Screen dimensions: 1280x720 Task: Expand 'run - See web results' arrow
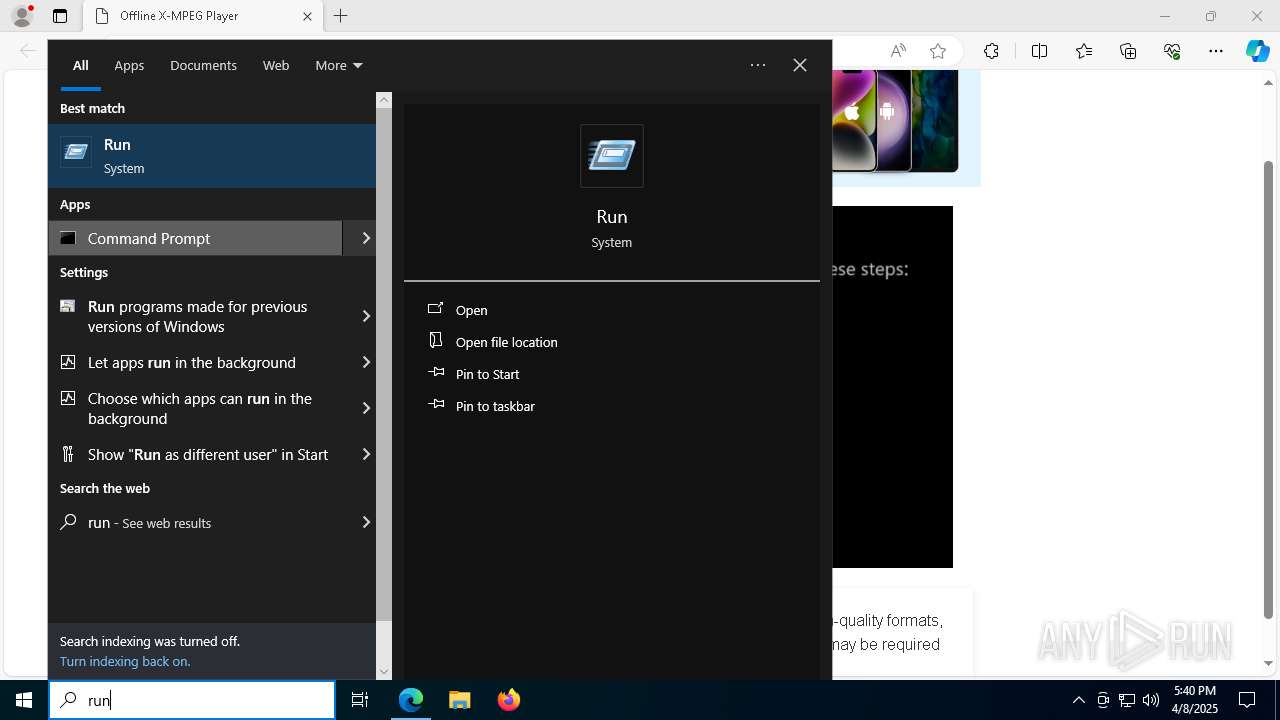pos(366,522)
